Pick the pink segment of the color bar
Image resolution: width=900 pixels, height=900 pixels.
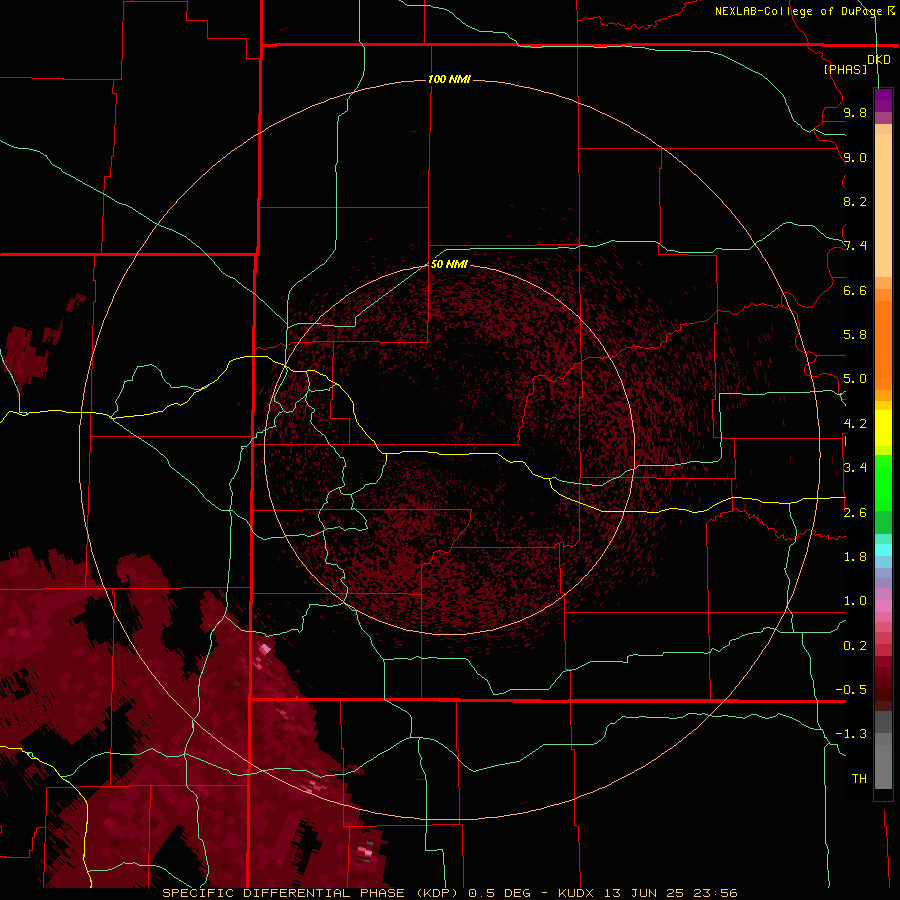(x=883, y=606)
